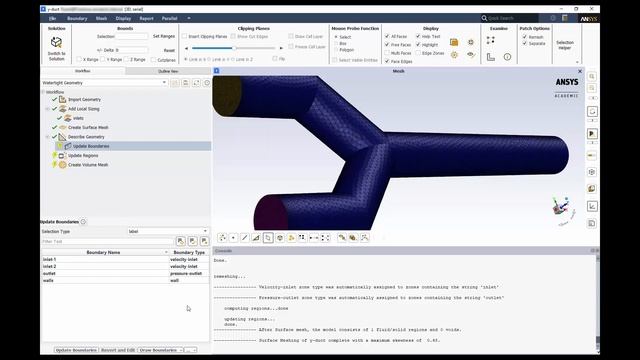
Task: Click the Bounds Selection input field
Action: [x=132, y=36]
